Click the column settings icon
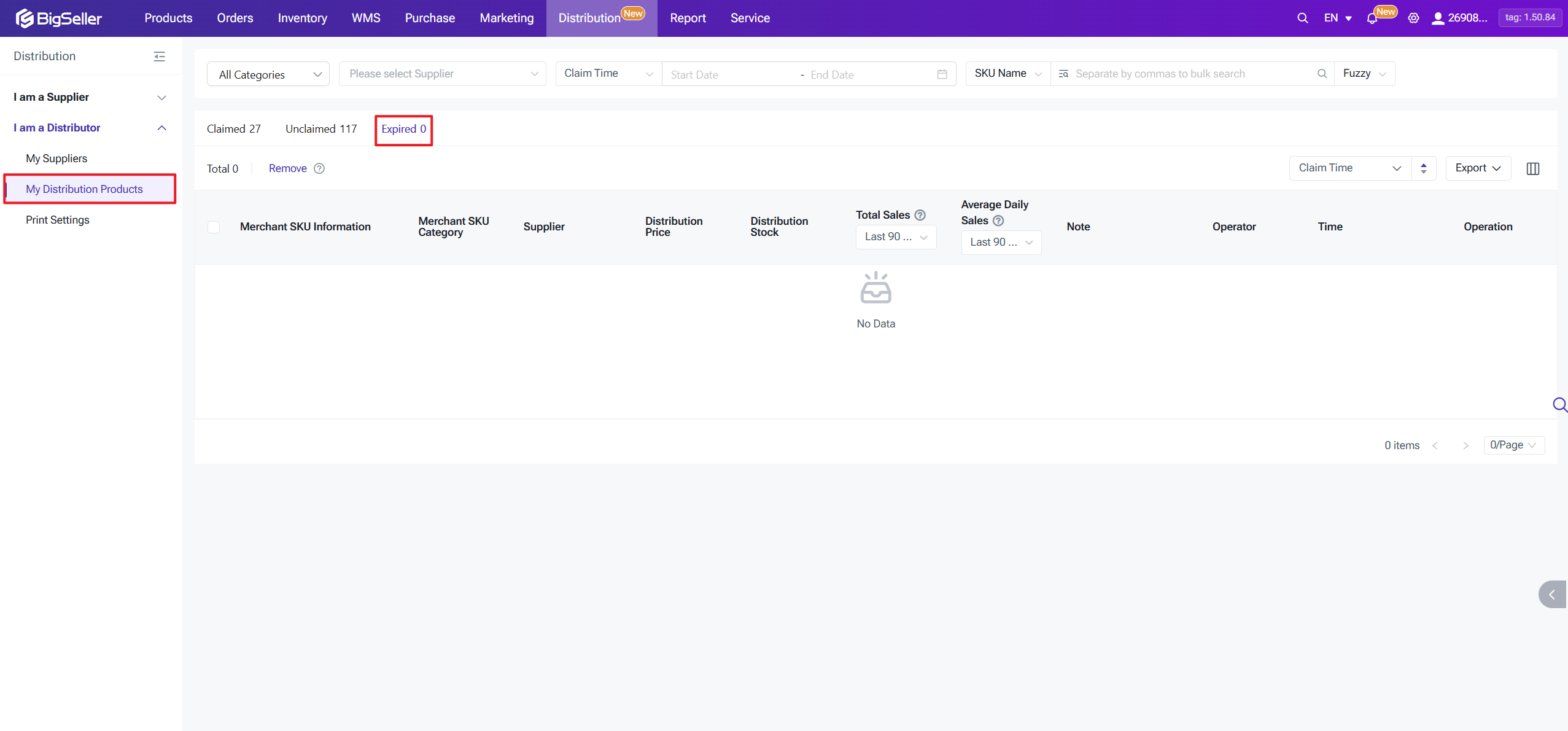The image size is (1568, 731). [1532, 168]
